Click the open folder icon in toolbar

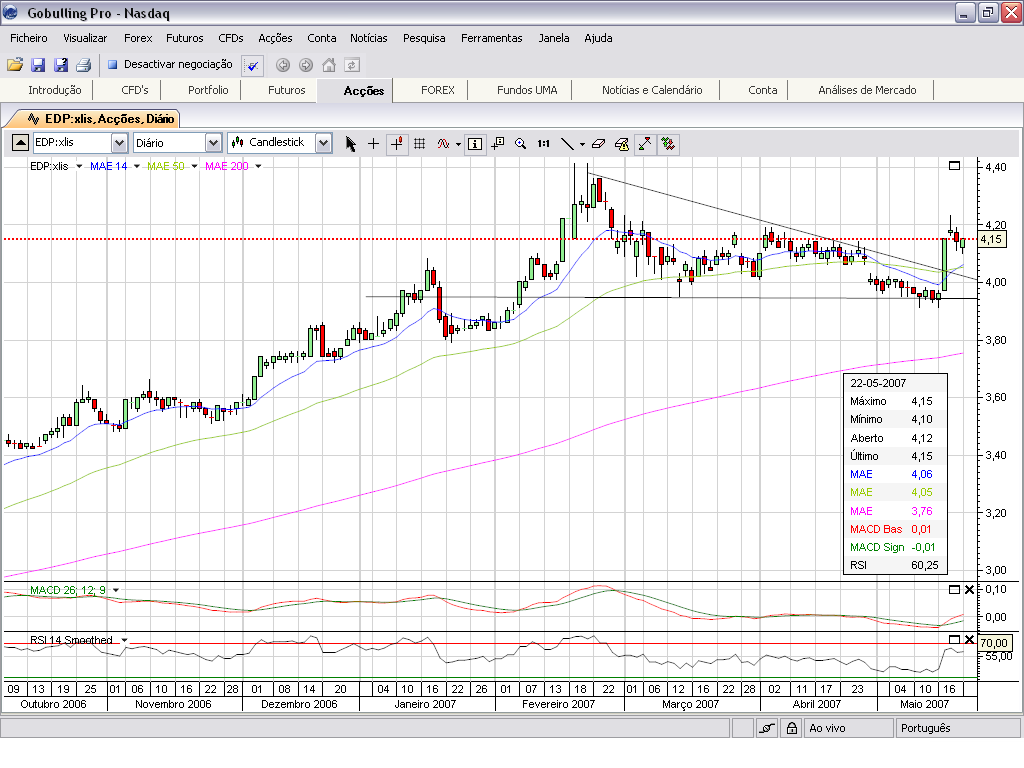(15, 65)
